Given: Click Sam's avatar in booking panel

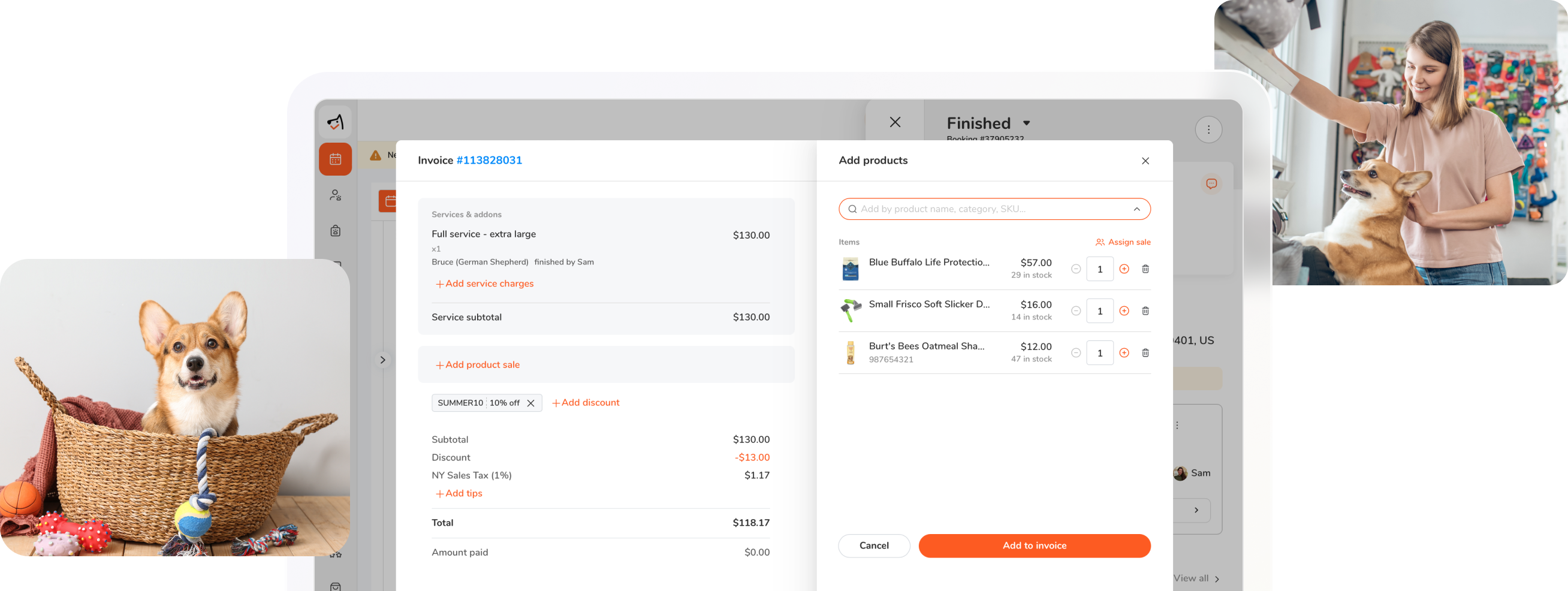Looking at the screenshot, I should pos(1180,474).
